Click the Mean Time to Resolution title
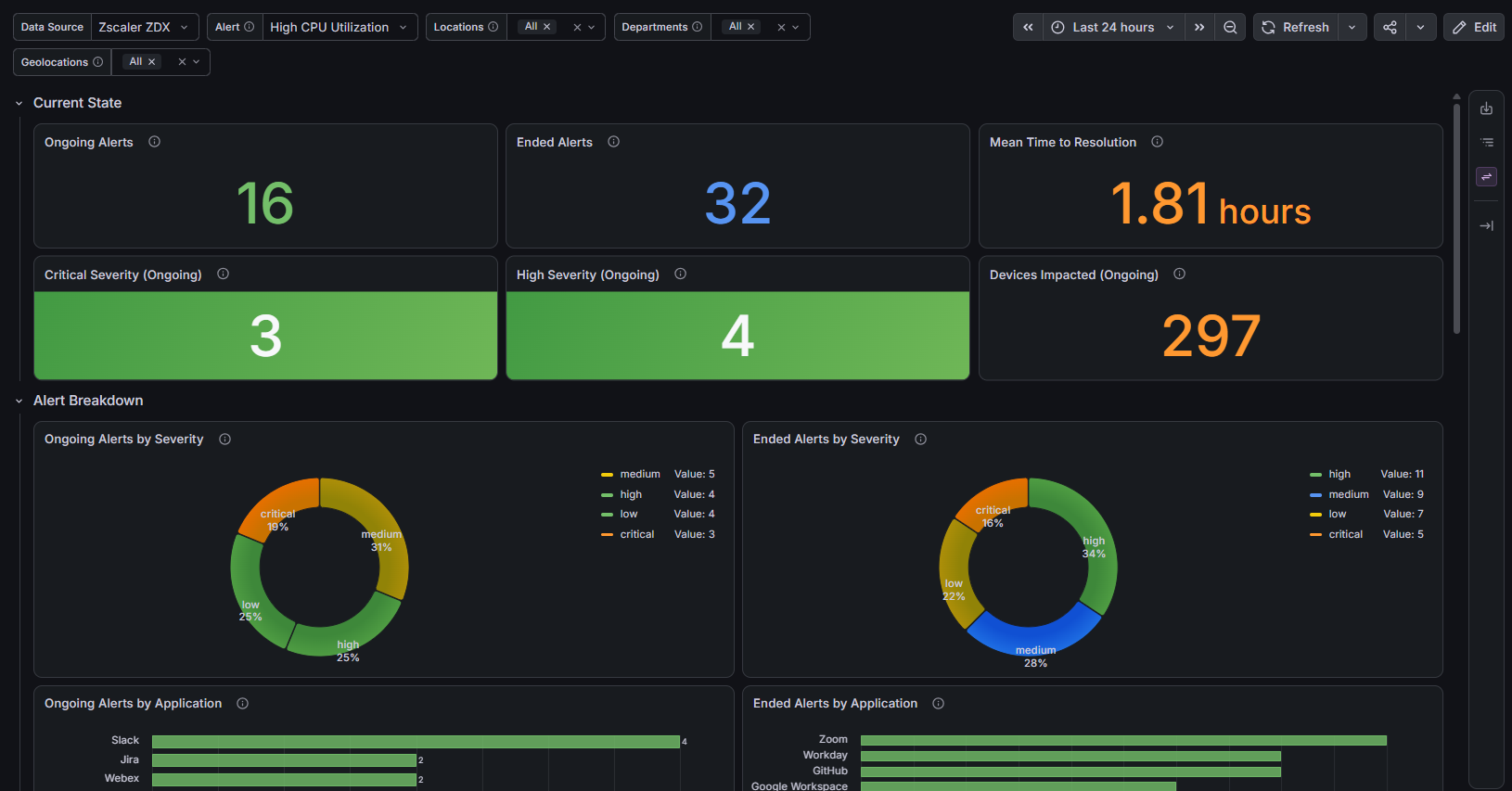Viewport: 1512px width, 791px height. click(1063, 142)
